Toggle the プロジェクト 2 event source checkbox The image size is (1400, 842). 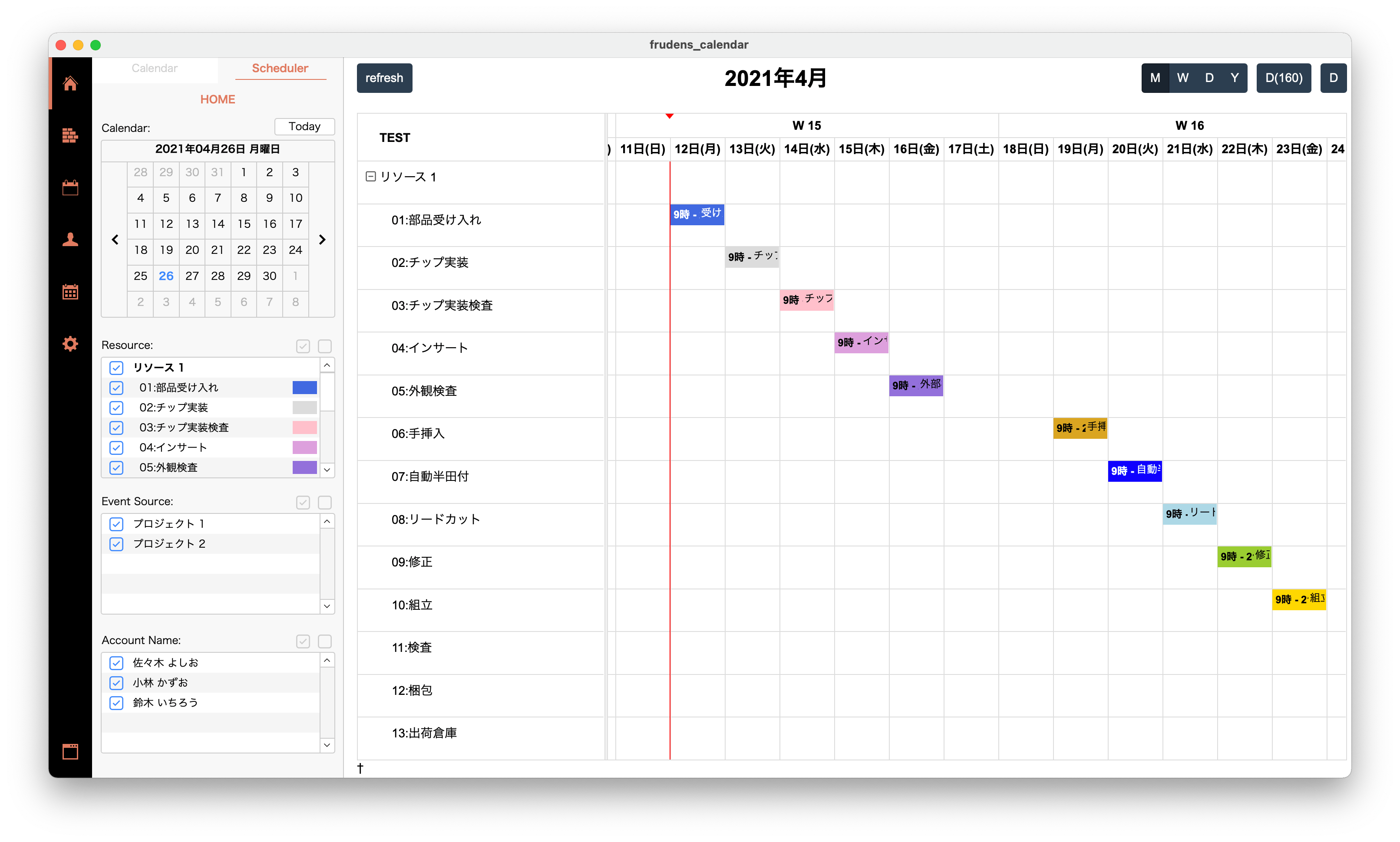point(116,544)
